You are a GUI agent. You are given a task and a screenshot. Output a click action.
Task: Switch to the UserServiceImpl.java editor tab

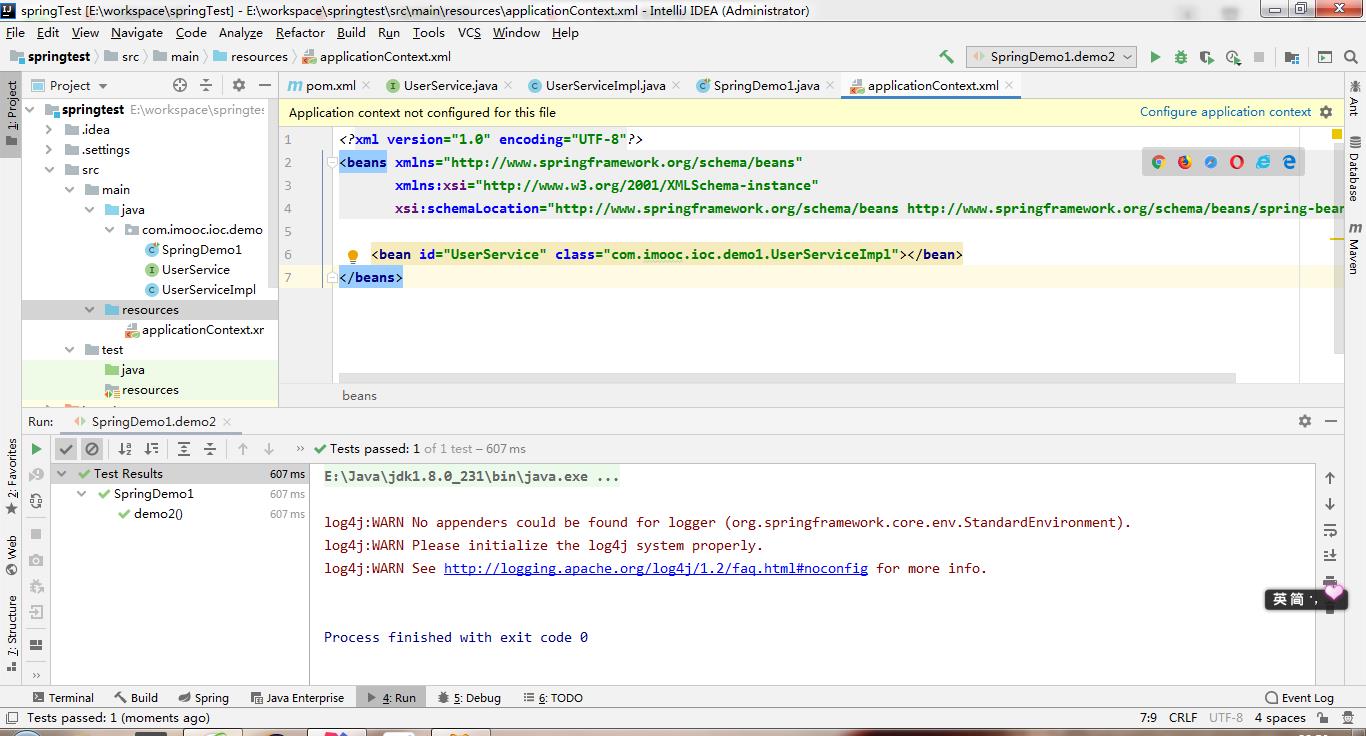click(x=604, y=86)
